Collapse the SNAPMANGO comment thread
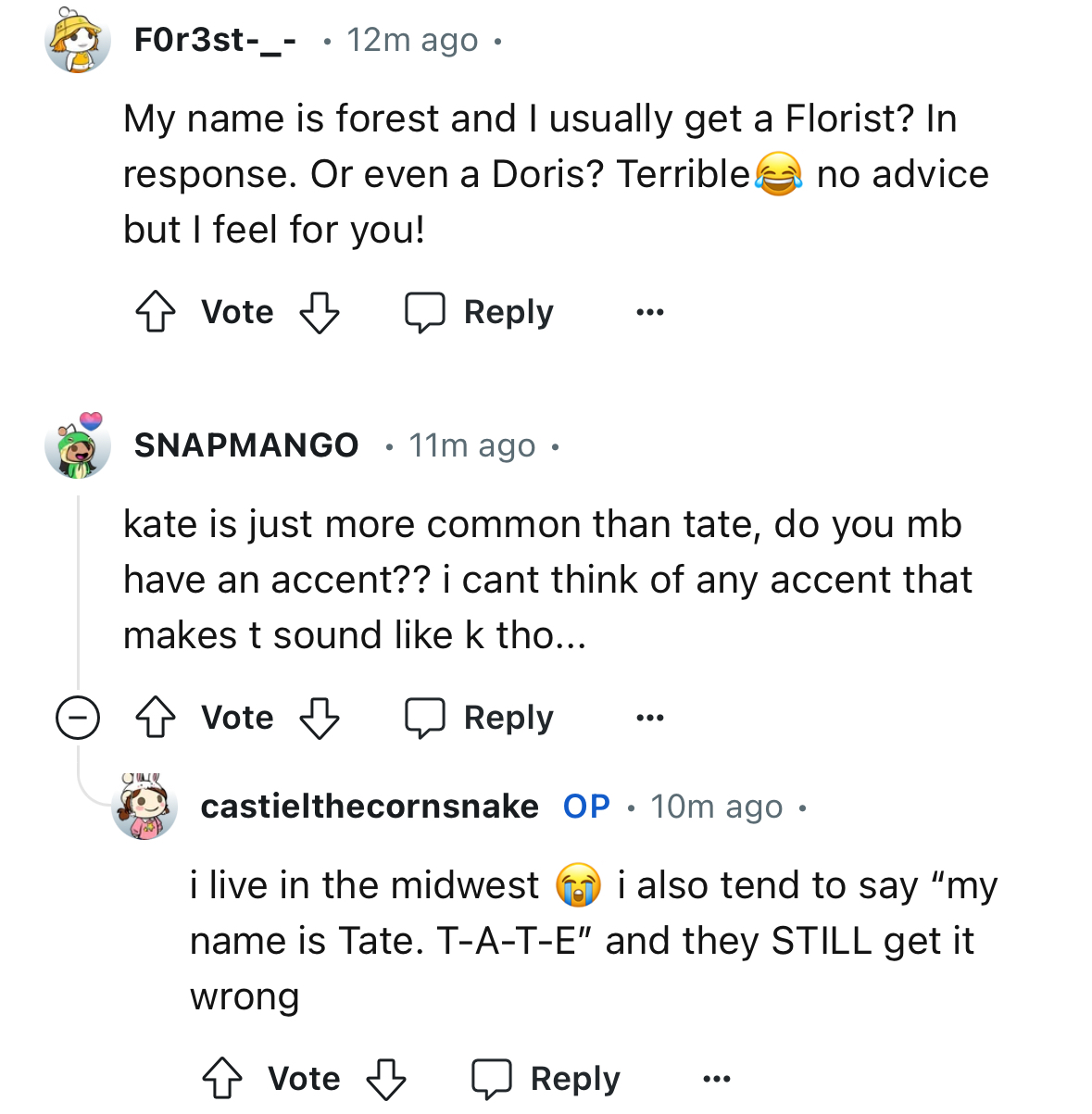This screenshot has height=1114, width=1092. [x=78, y=718]
